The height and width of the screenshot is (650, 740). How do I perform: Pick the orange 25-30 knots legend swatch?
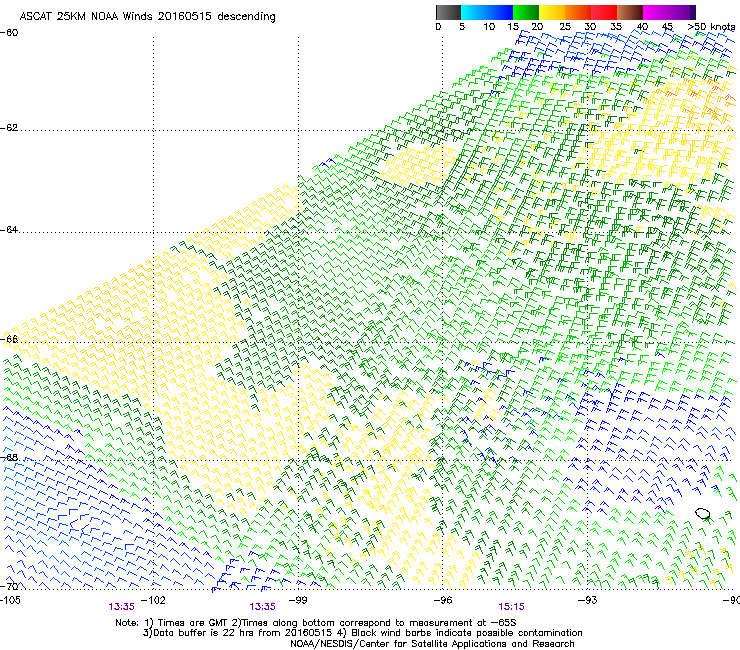point(578,12)
